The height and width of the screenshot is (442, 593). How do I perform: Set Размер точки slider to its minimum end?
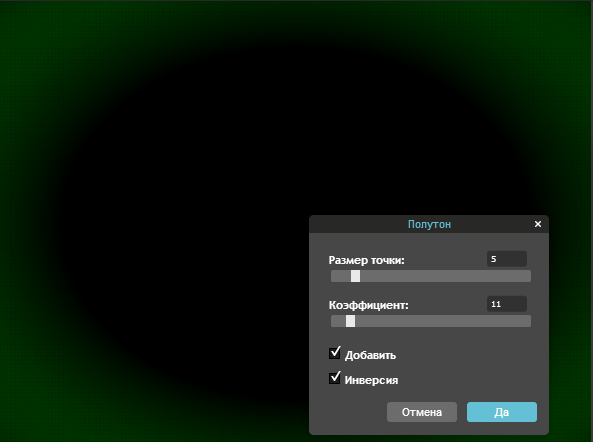pyautogui.click(x=333, y=276)
